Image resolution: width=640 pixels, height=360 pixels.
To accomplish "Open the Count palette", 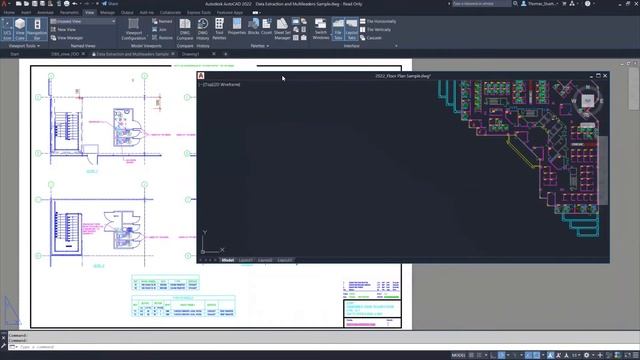I will click(x=267, y=27).
